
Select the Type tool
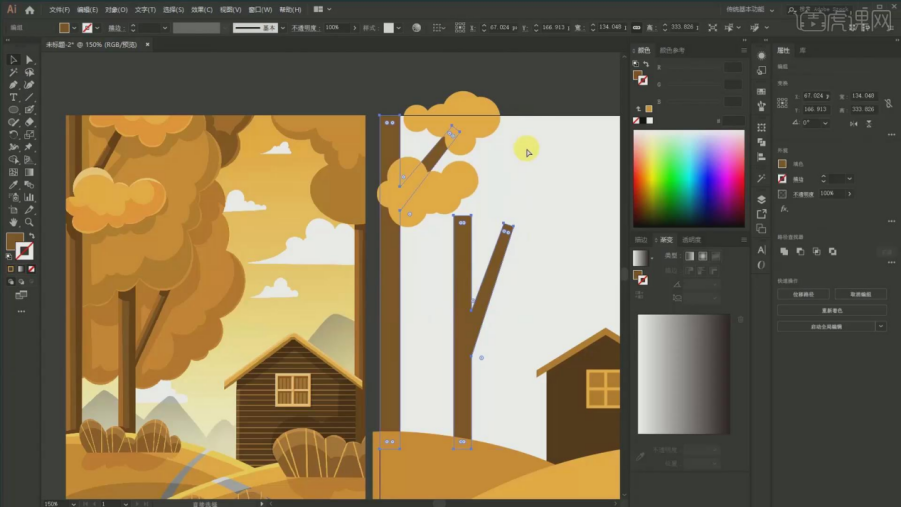(x=13, y=97)
